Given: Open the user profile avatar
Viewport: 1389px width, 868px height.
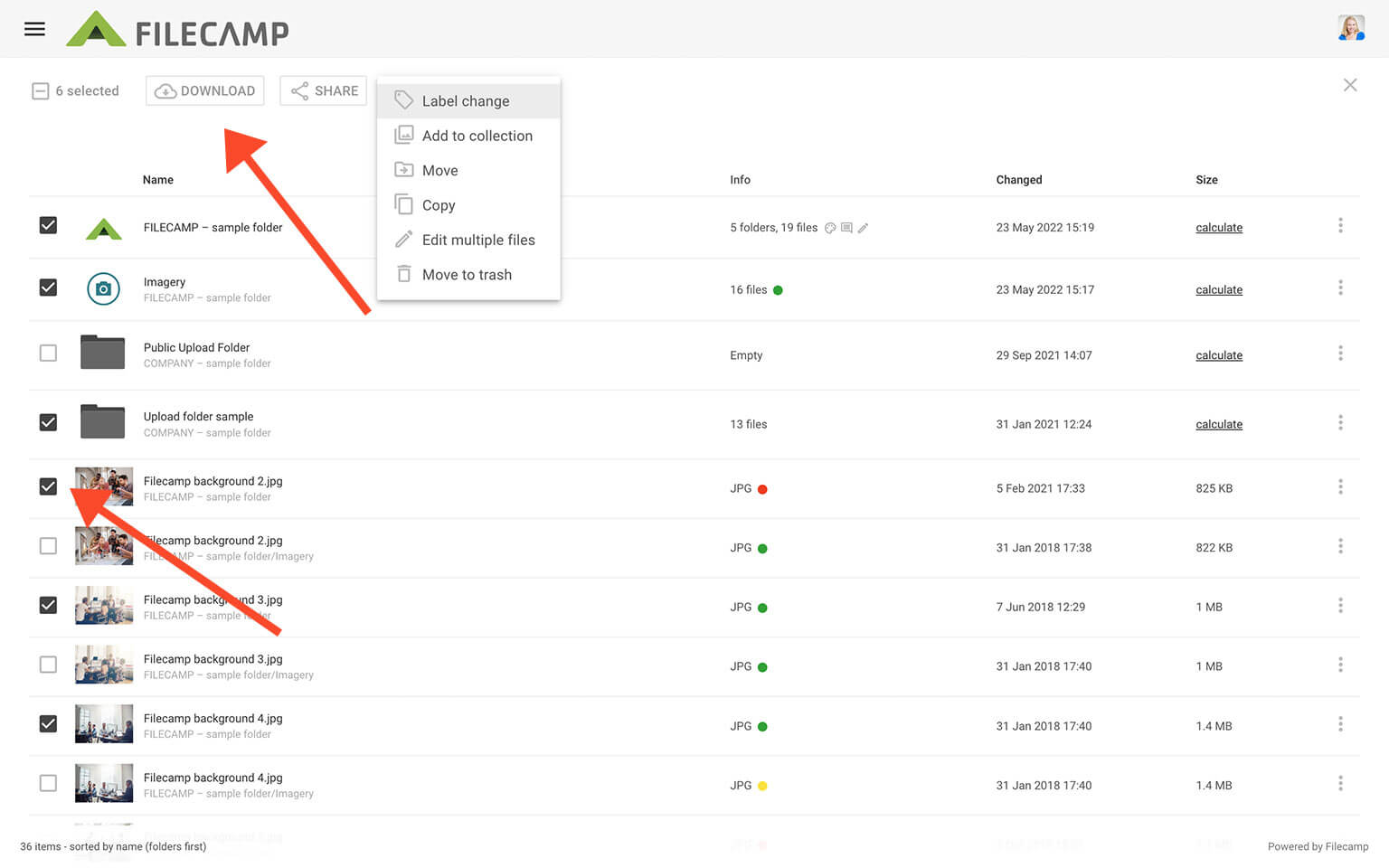Looking at the screenshot, I should (x=1351, y=28).
